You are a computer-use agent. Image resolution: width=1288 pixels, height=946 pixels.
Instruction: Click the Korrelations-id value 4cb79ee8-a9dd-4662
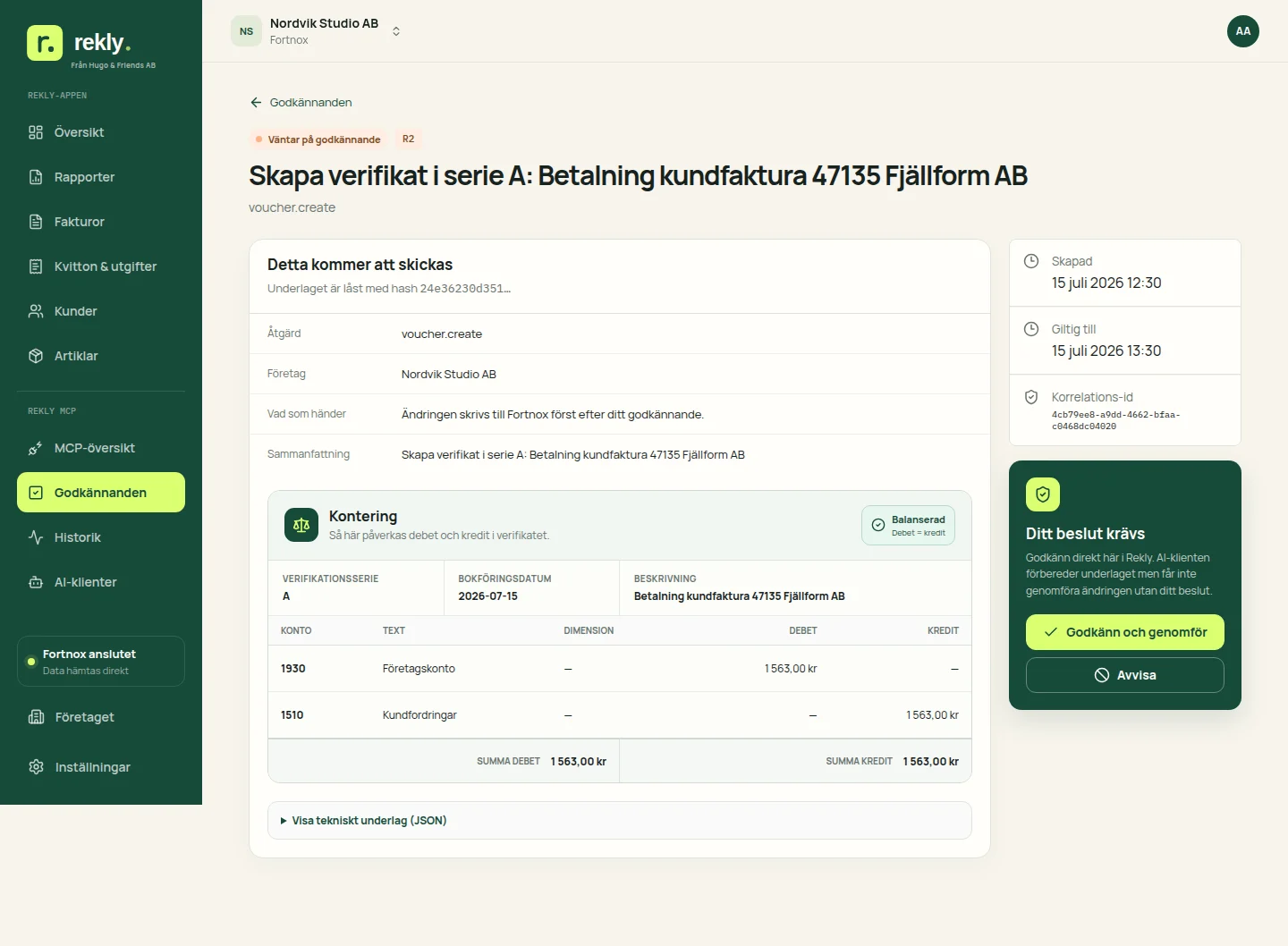1115,420
